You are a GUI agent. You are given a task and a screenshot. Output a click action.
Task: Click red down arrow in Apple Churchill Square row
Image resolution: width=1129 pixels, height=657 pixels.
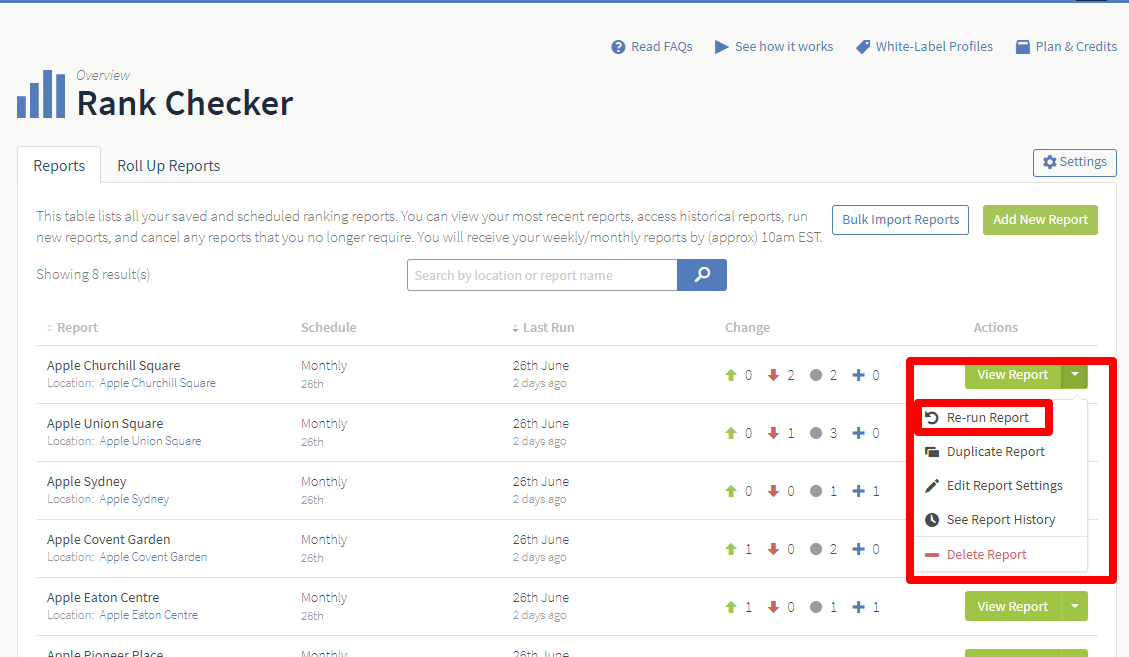[x=773, y=375]
